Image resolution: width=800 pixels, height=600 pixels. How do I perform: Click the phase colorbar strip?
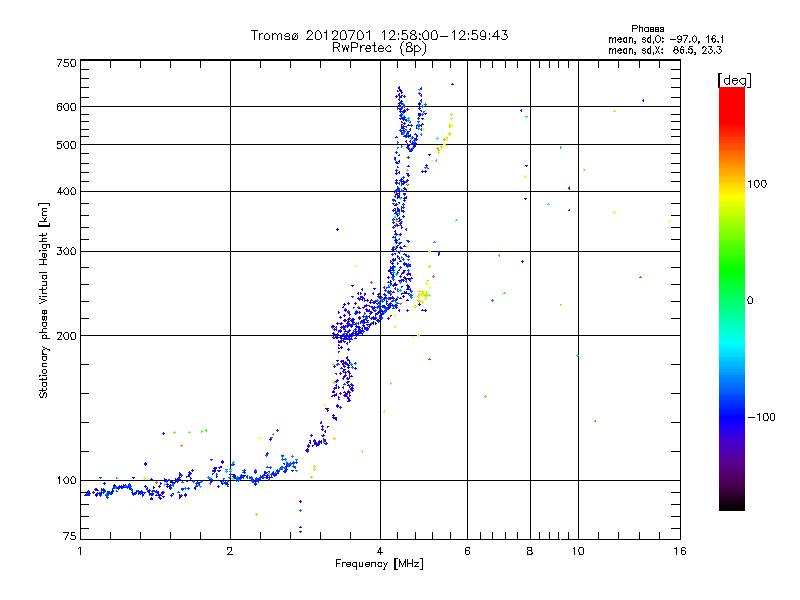pos(732,298)
